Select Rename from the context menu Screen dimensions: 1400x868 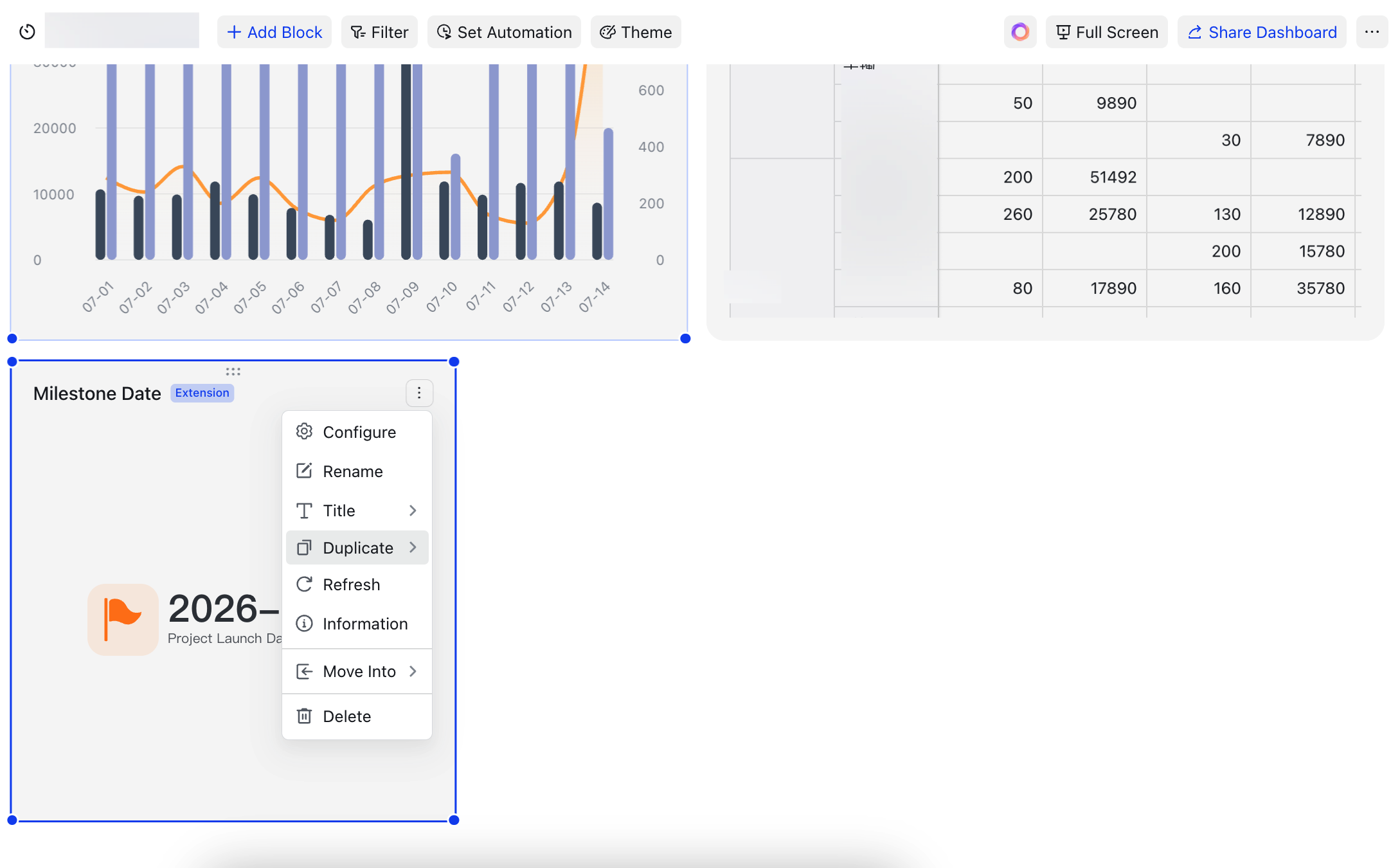357,471
